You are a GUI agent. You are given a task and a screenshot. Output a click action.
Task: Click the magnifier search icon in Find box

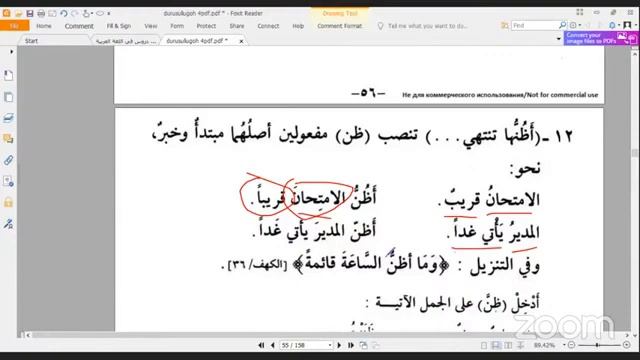(x=562, y=25)
